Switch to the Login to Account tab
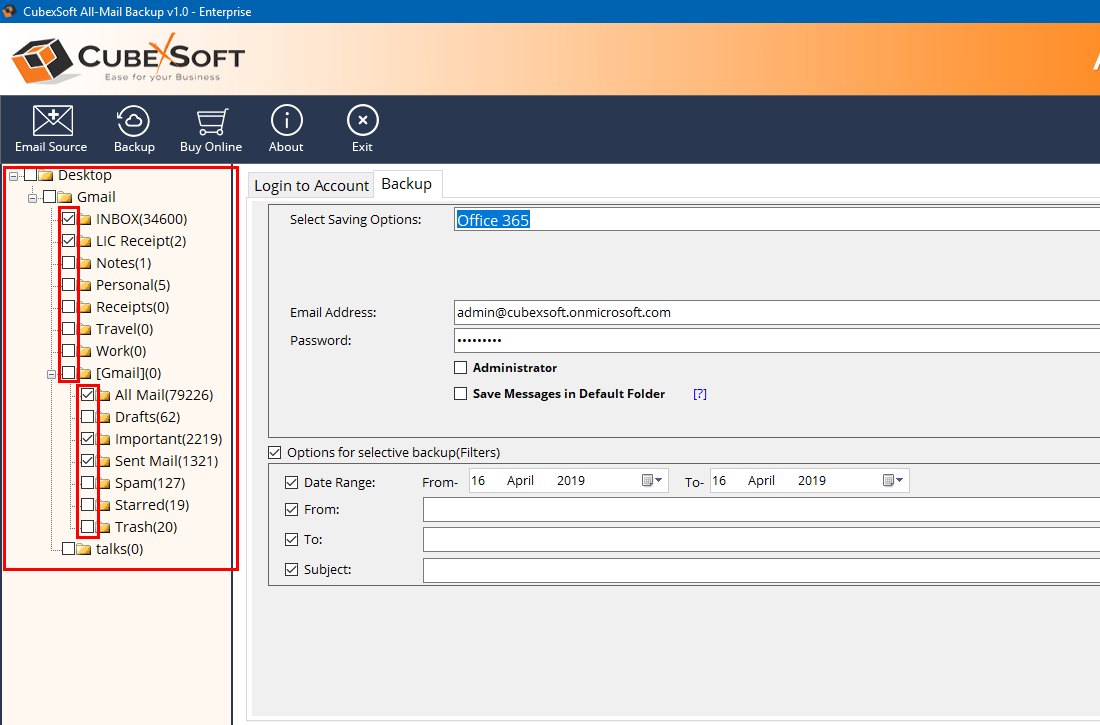 (x=311, y=185)
